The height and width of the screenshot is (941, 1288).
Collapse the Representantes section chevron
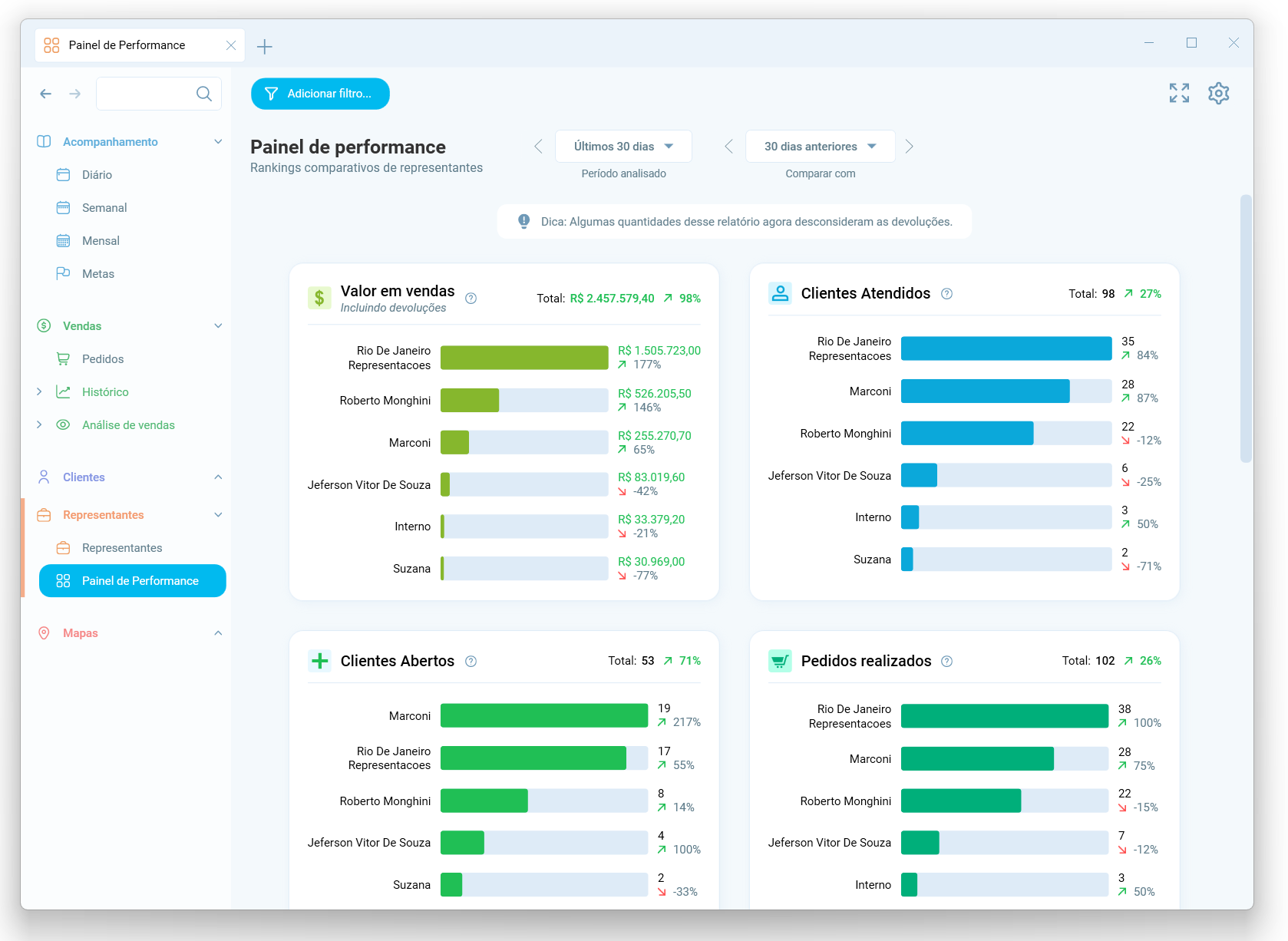tap(218, 515)
